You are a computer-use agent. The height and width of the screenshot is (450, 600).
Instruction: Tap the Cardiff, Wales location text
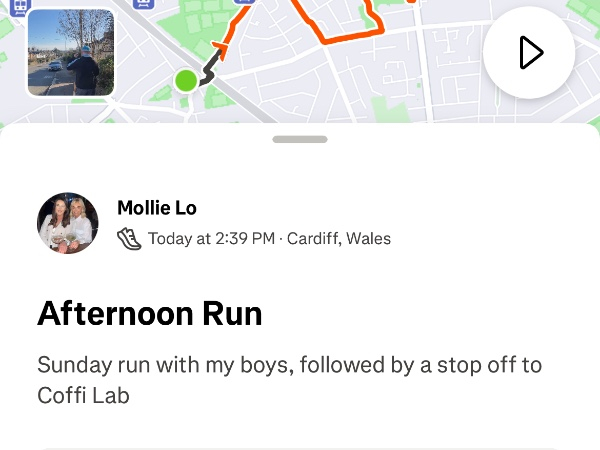(339, 238)
